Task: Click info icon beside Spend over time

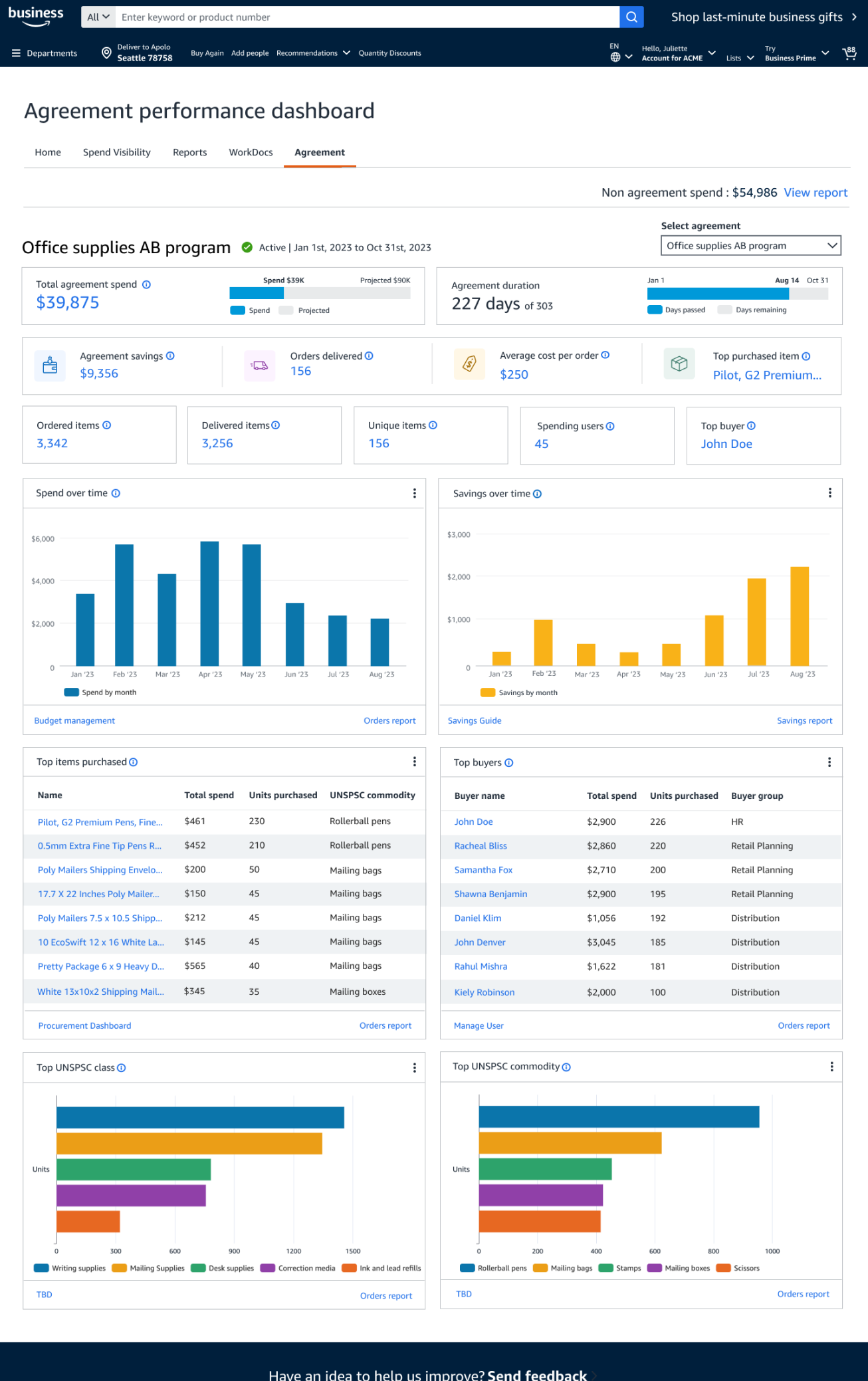Action: [116, 493]
